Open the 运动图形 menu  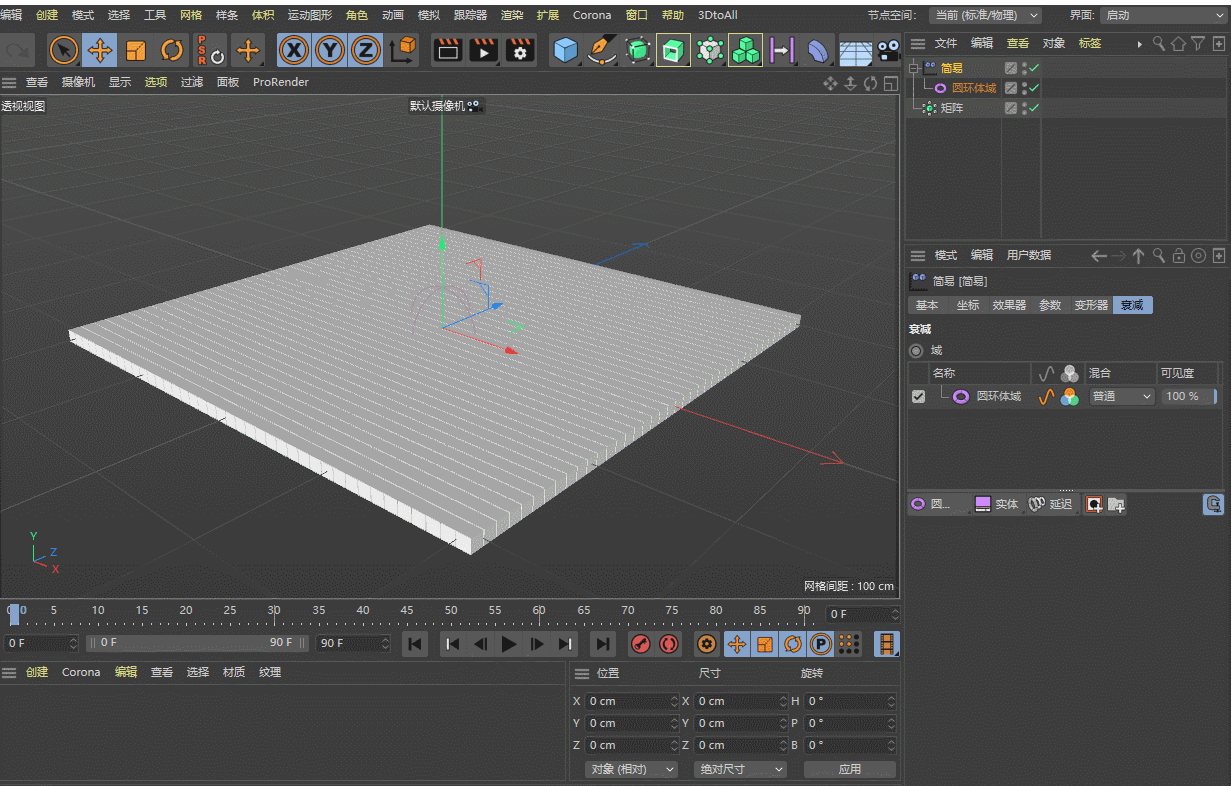tap(310, 15)
